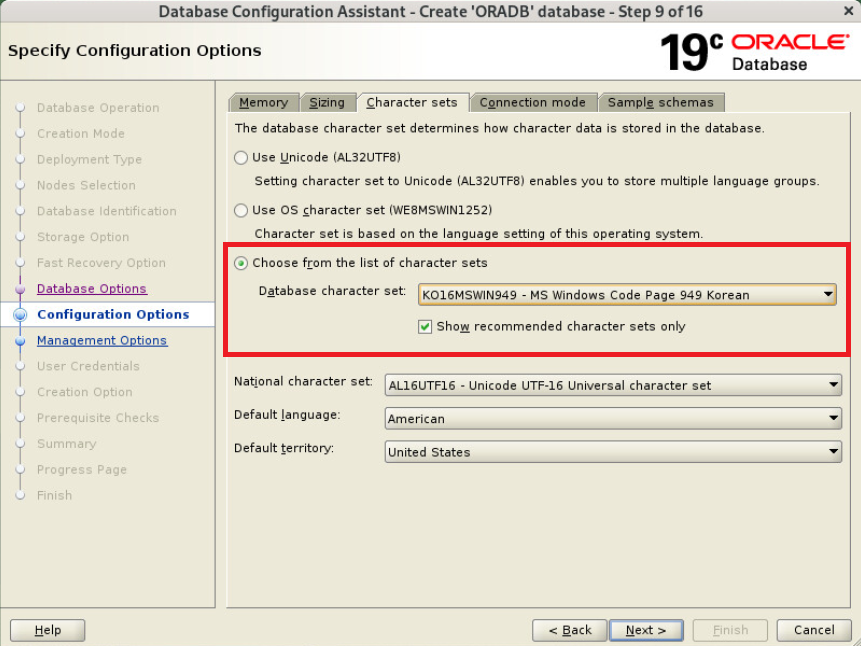Click the Oracle 19c Database logo
Viewport: 861px width, 646px height.
[754, 52]
